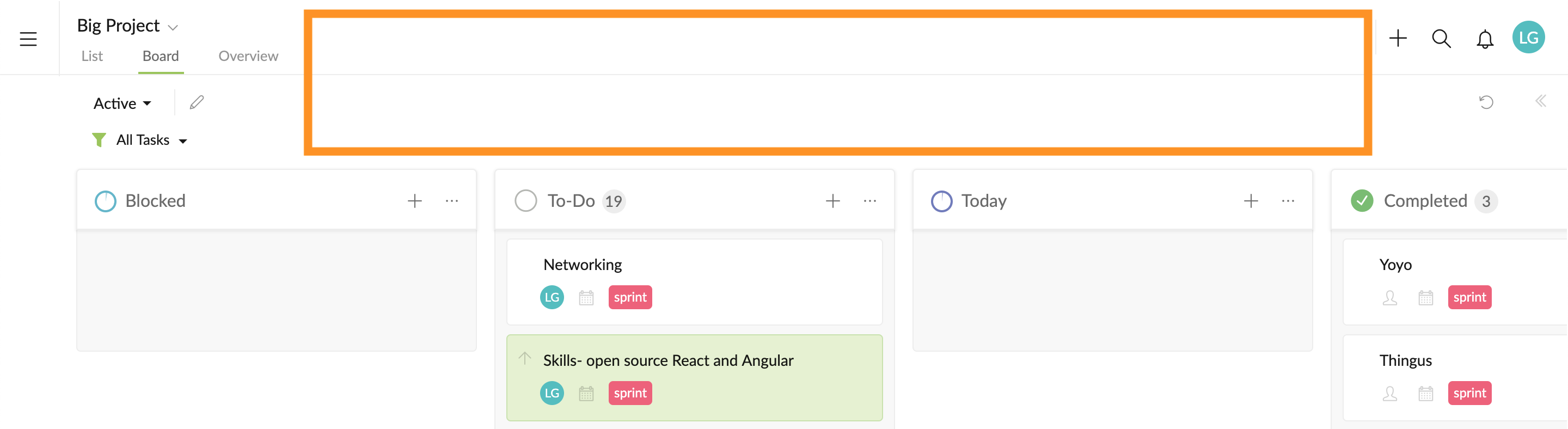Switch to the List tab
This screenshot has height=429, width=1568.
(92, 56)
